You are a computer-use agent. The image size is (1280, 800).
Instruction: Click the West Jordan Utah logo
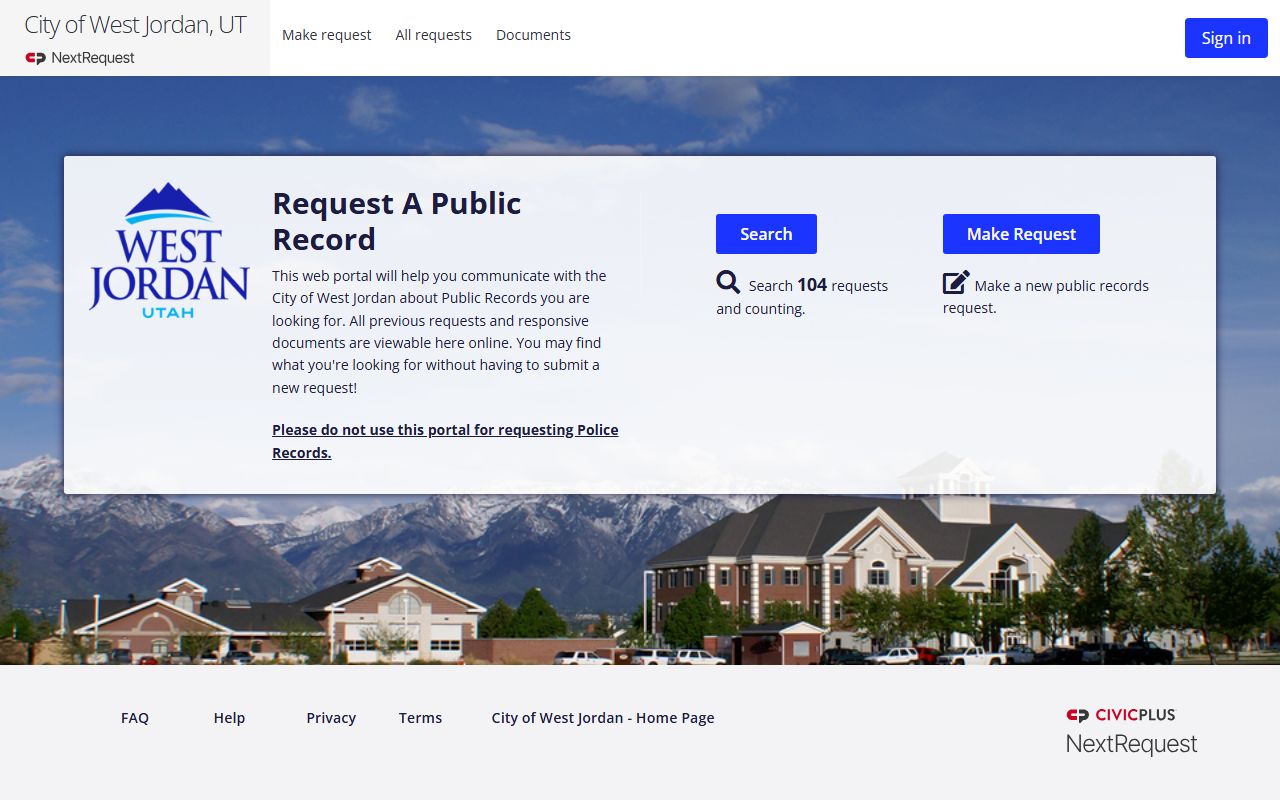click(169, 251)
